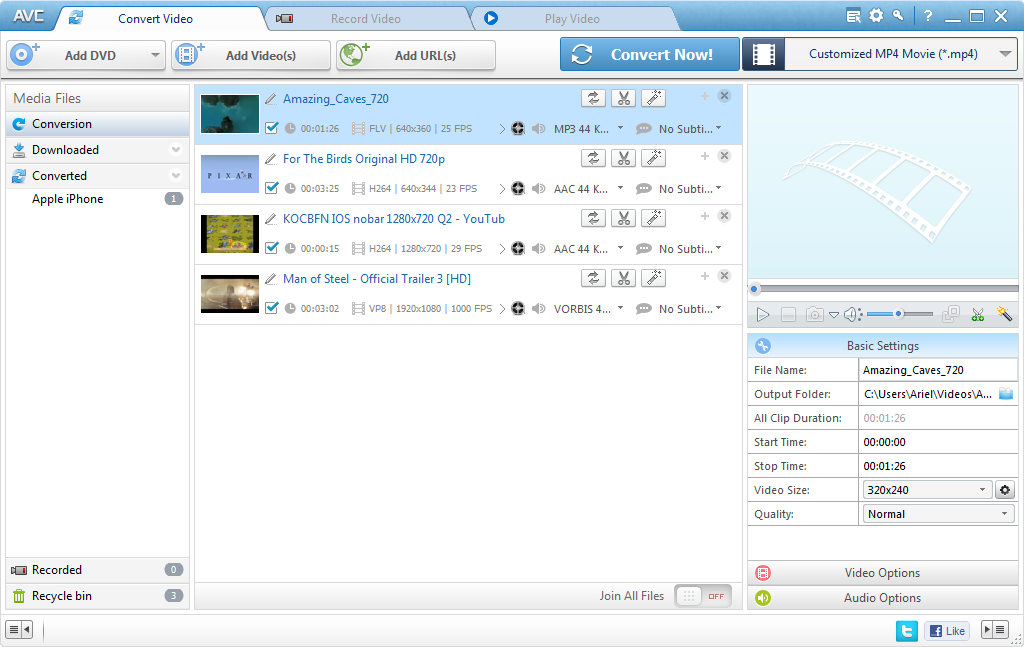
Task: Open VORBIS audio dropdown on Man of Steel
Action: point(620,308)
